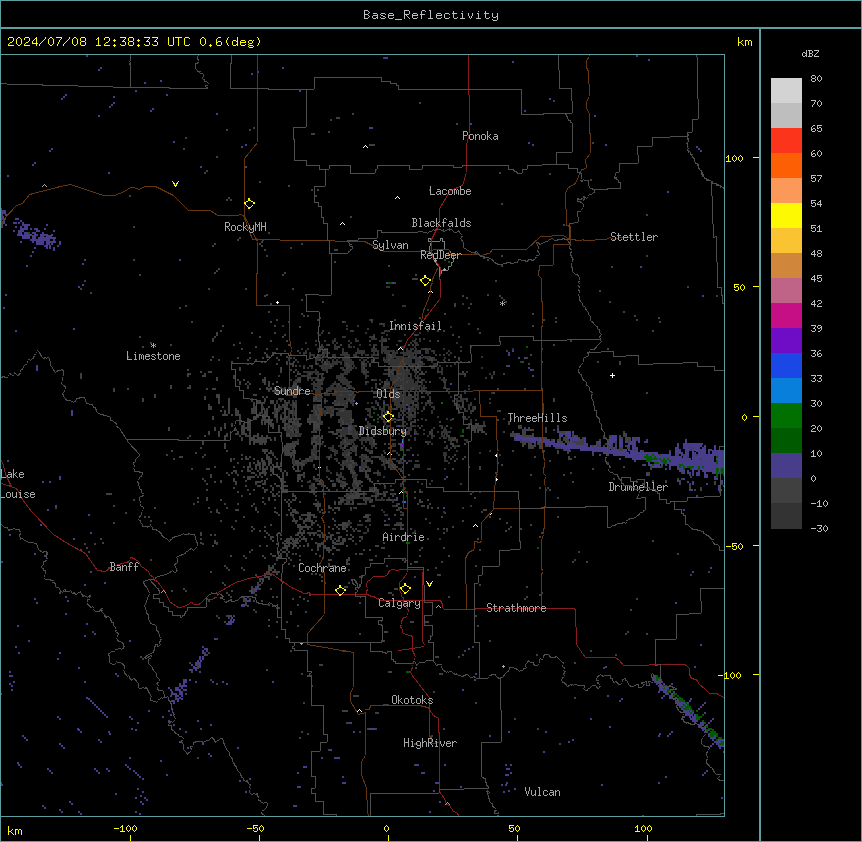The height and width of the screenshot is (842, 862).
Task: Click the -30 value in the dBZ legend
Action: [819, 528]
